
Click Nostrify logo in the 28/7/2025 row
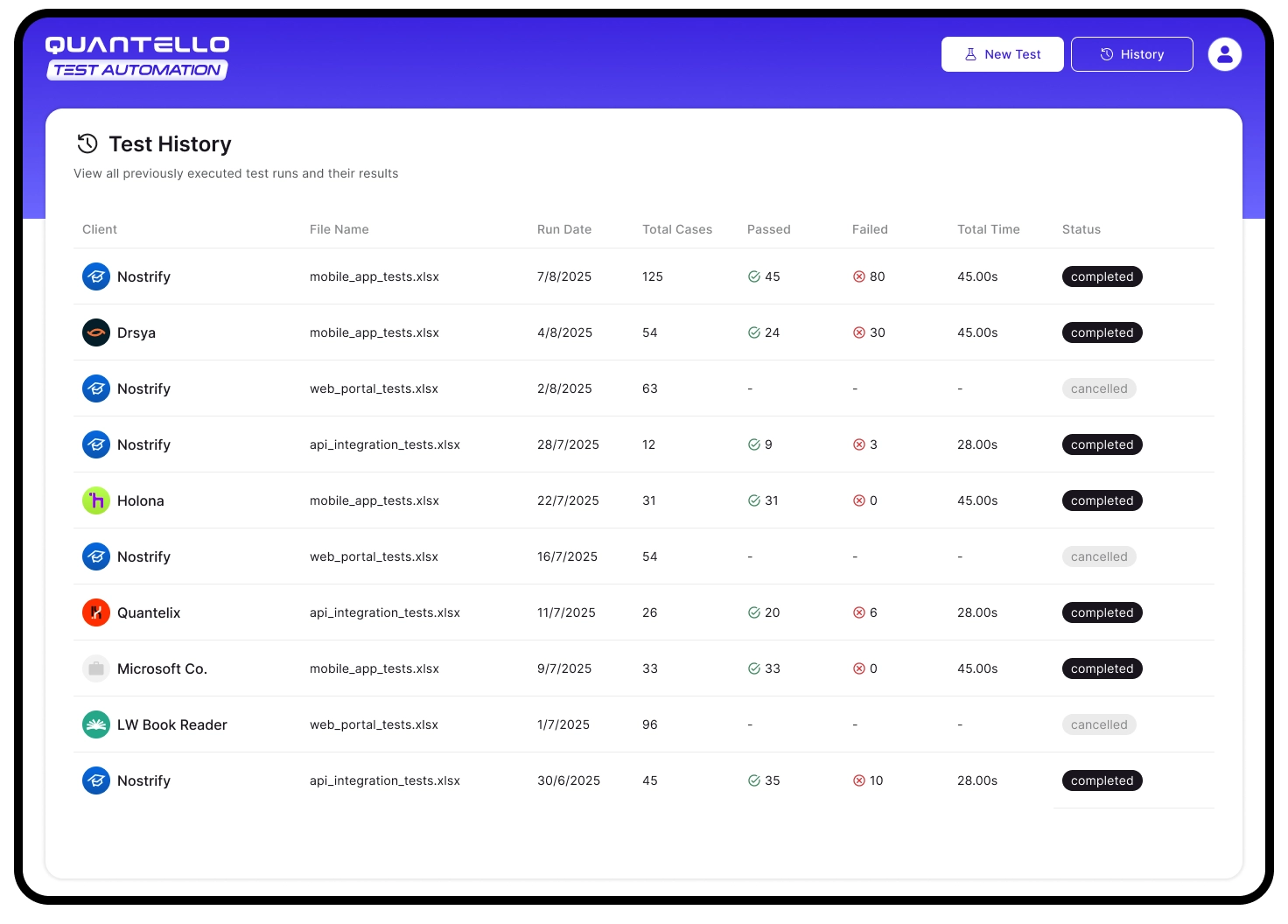point(96,444)
